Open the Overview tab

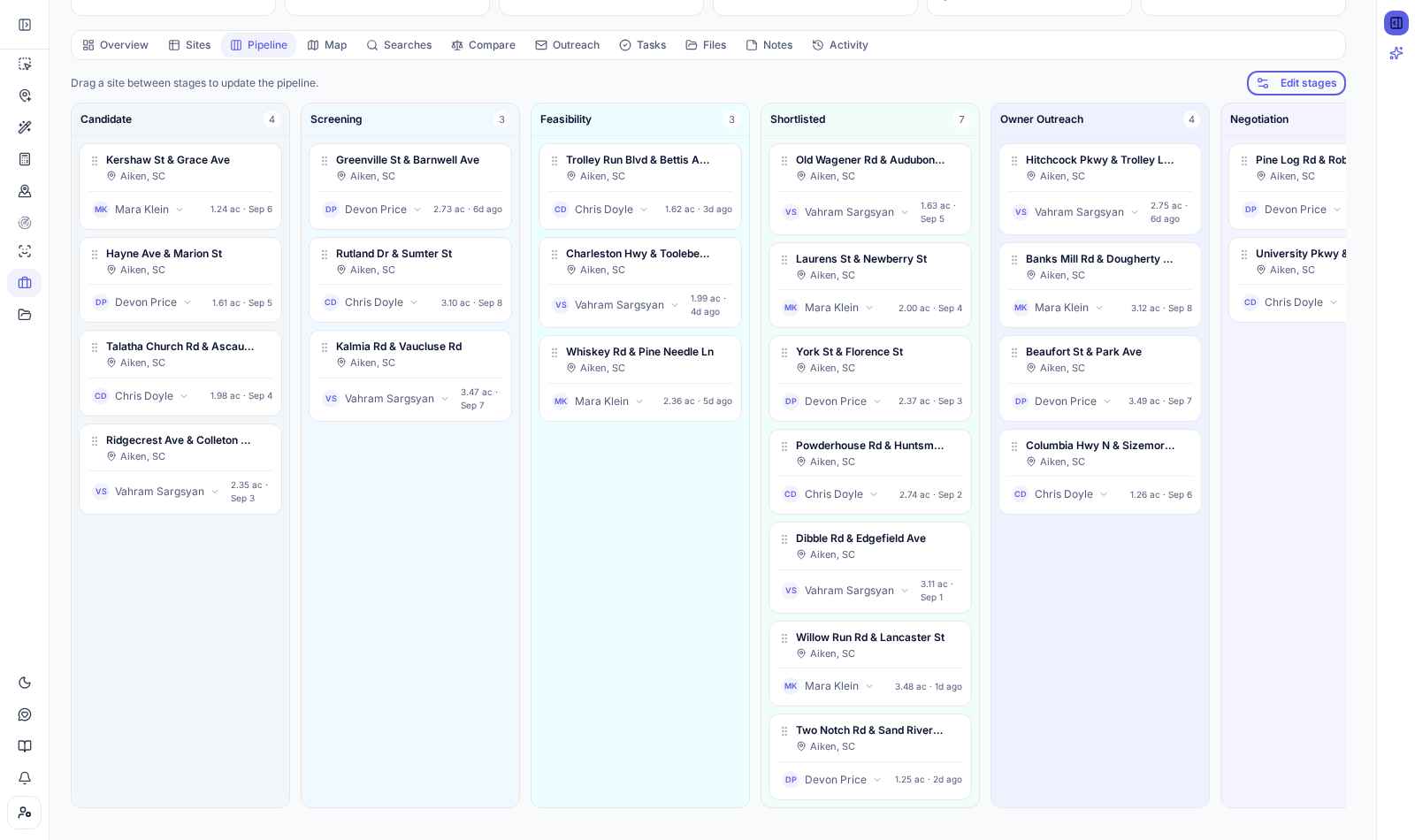(115, 45)
